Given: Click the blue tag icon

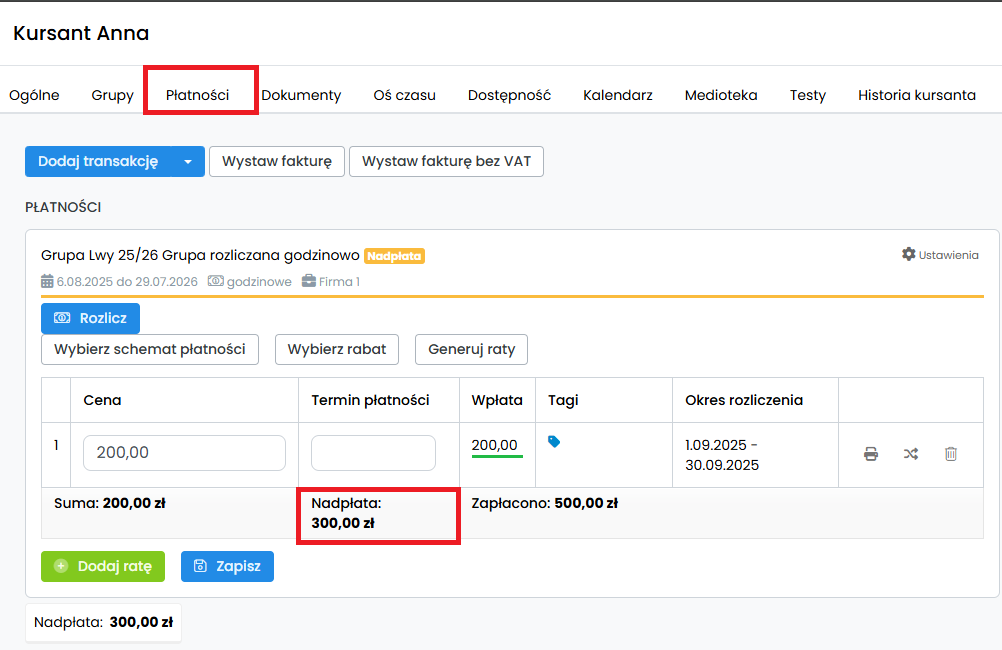Looking at the screenshot, I should tap(554, 441).
